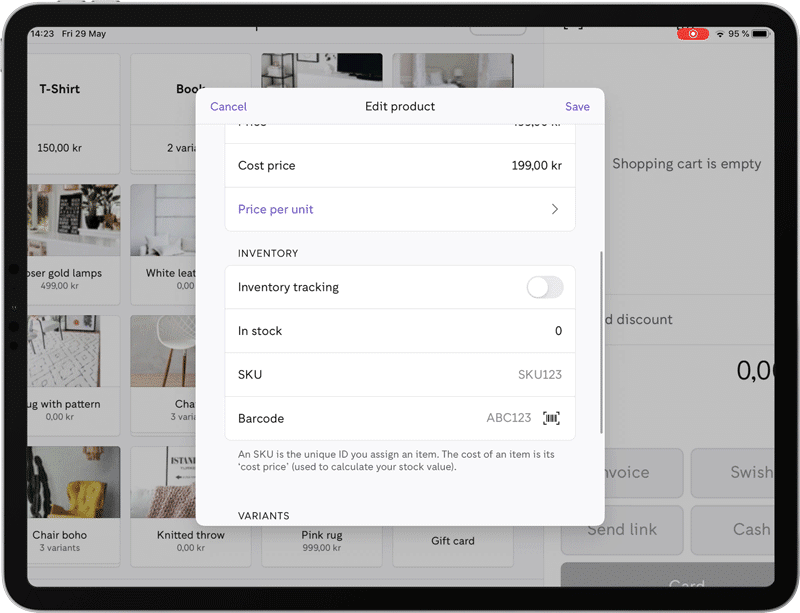
Task: Open Price per unit chevron
Action: pos(555,209)
